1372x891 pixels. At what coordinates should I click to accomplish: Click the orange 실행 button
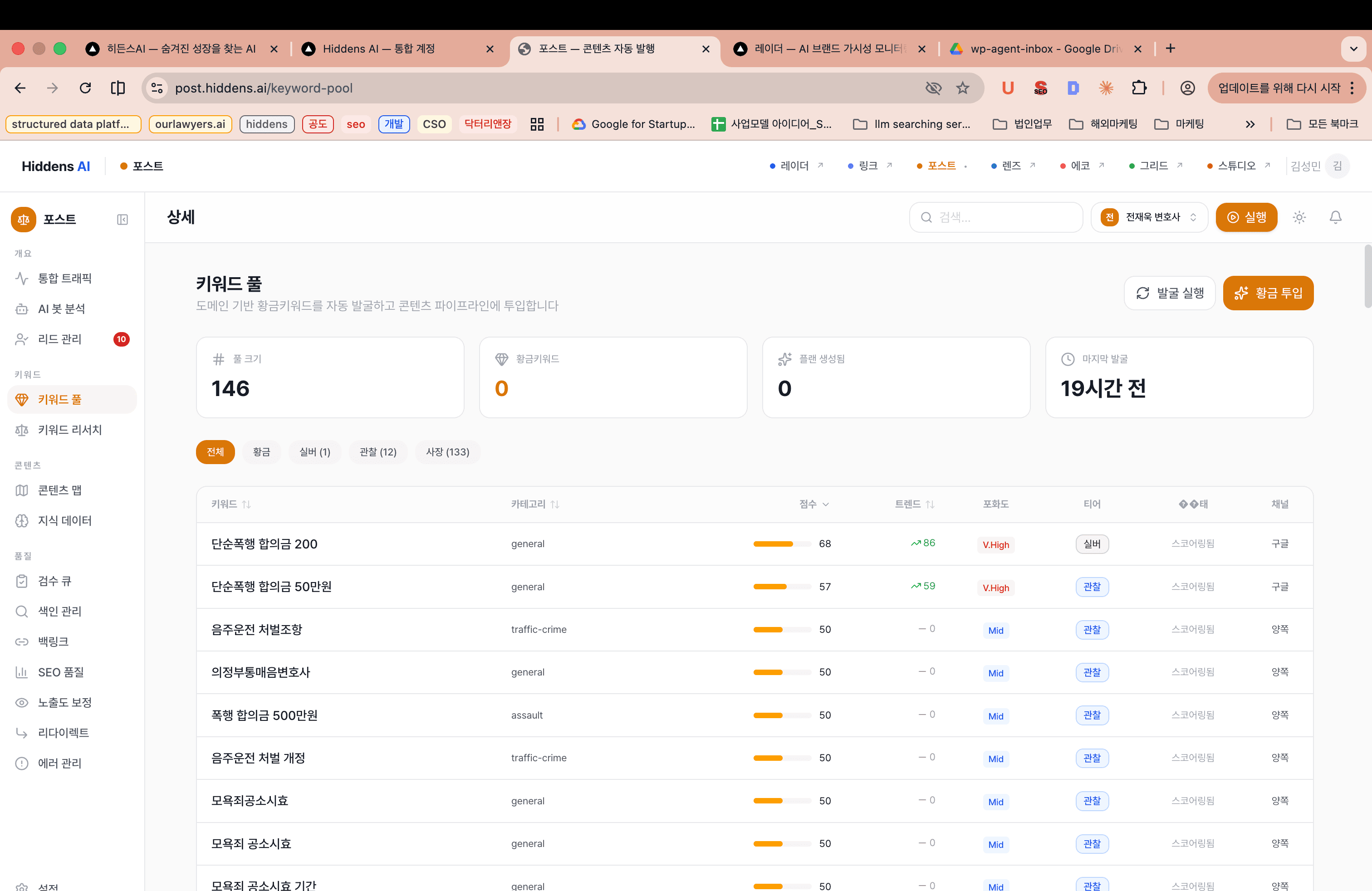(x=1246, y=217)
